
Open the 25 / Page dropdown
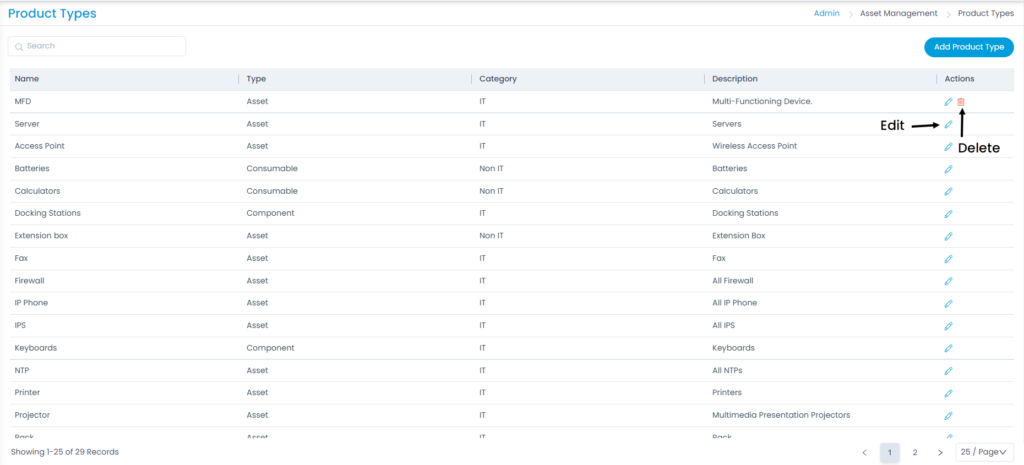(x=984, y=452)
